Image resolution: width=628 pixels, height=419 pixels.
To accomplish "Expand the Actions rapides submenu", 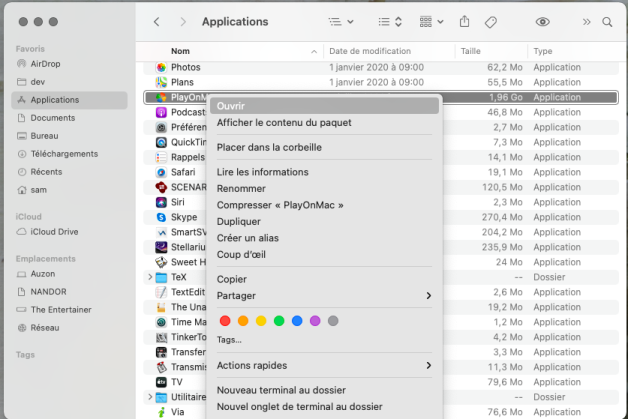I will coord(324,365).
